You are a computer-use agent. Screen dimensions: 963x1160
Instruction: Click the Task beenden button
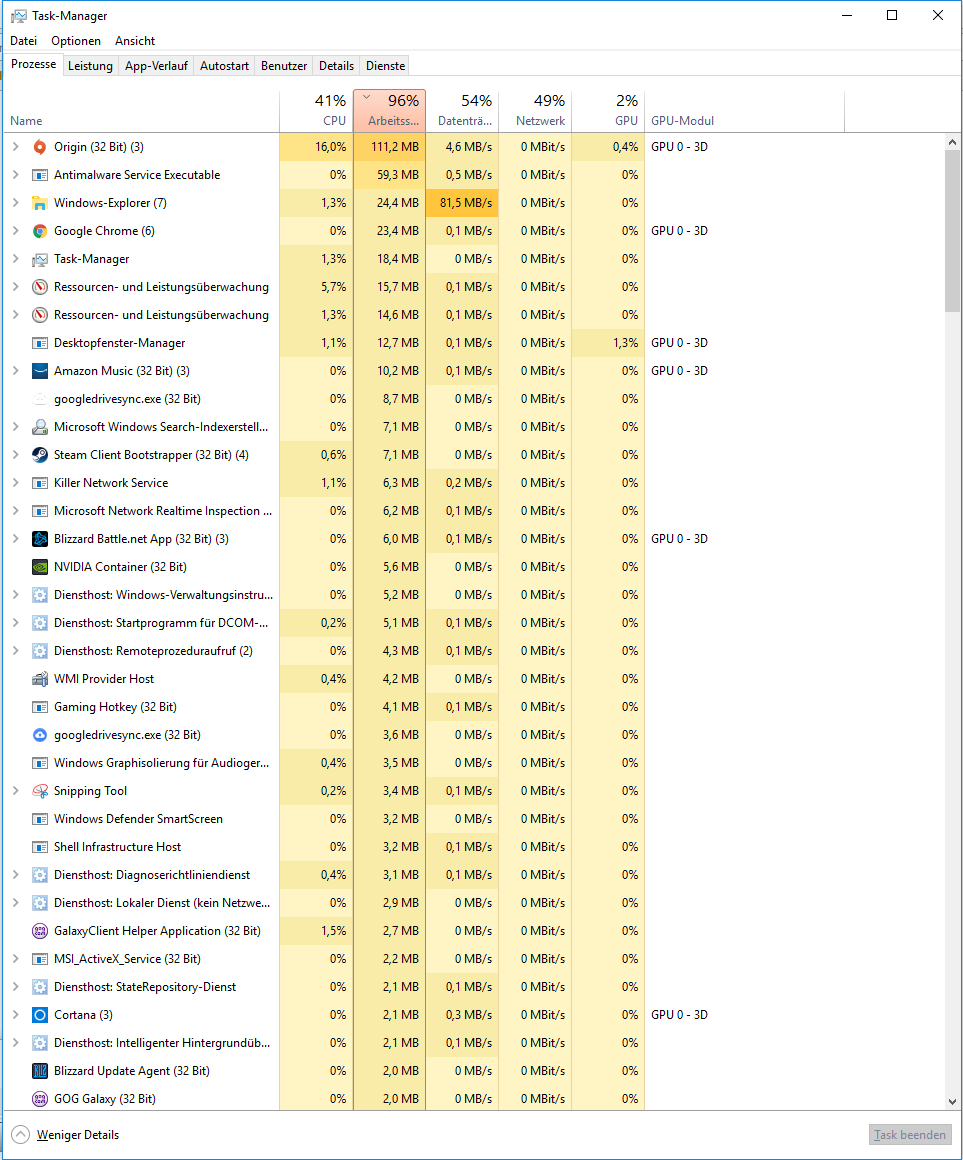click(x=910, y=1135)
